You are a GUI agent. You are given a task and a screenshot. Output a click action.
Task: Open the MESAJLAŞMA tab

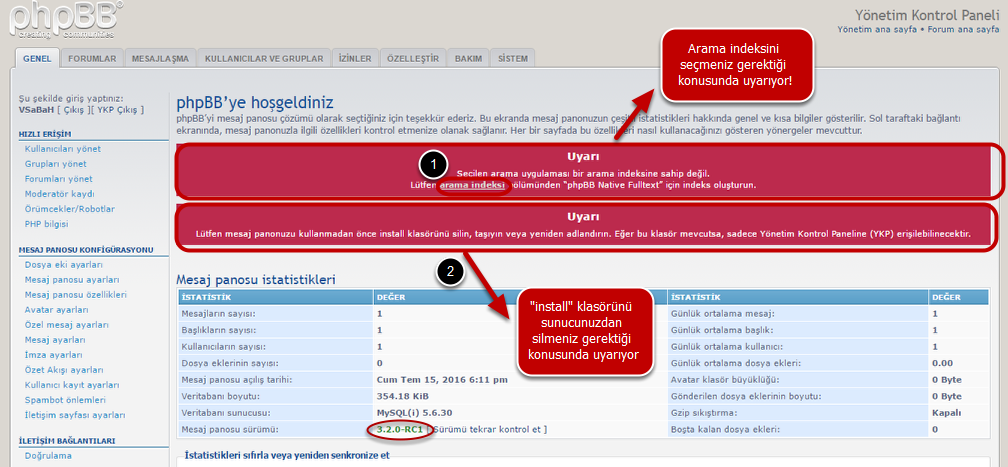[160, 59]
